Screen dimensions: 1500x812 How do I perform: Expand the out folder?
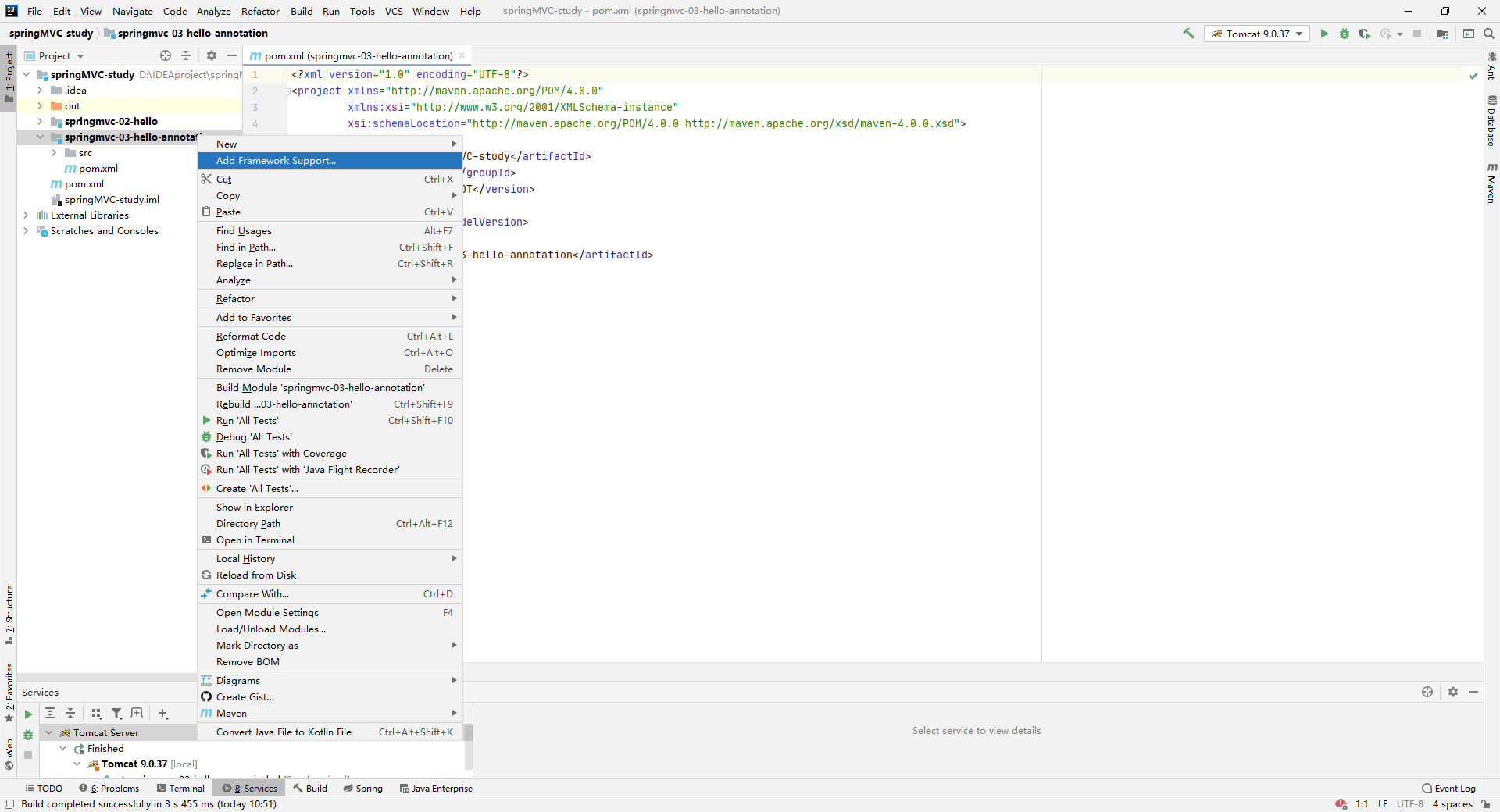[x=40, y=106]
